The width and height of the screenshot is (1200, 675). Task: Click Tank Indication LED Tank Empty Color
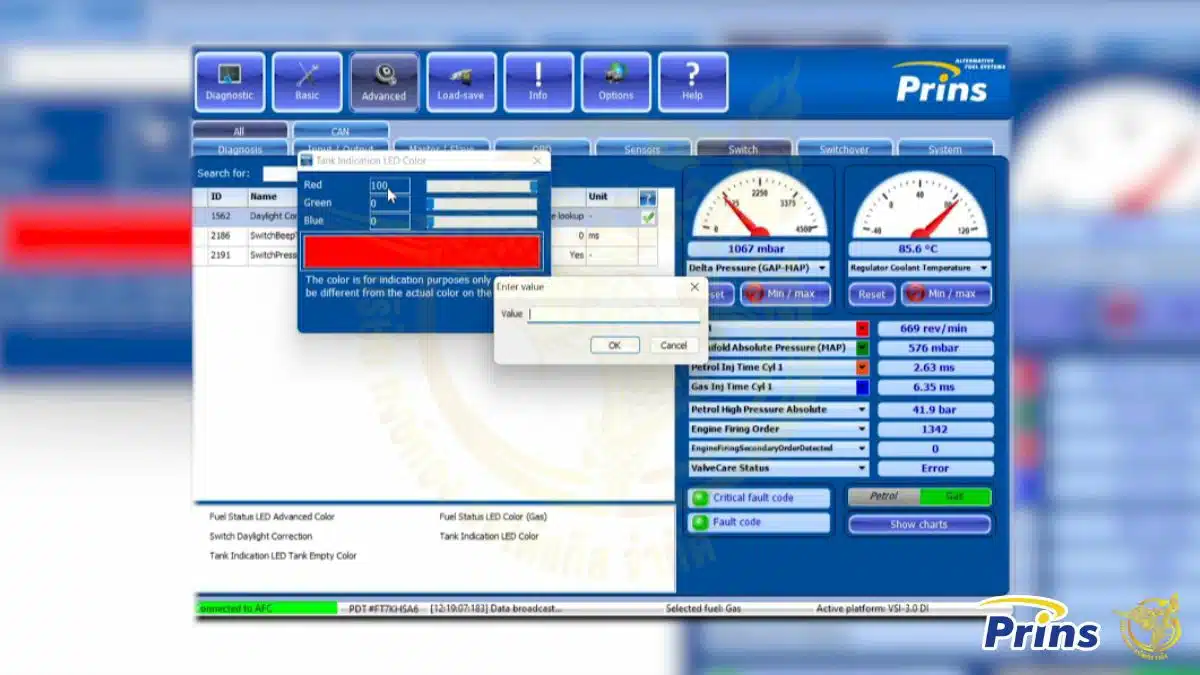pyautogui.click(x=283, y=556)
